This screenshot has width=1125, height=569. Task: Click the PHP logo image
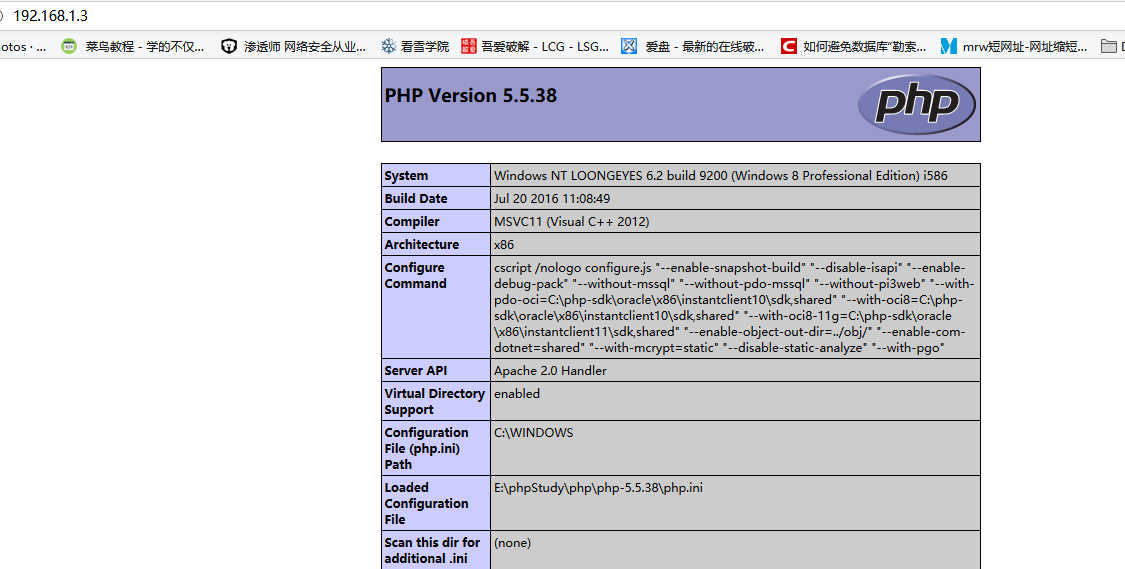click(916, 104)
